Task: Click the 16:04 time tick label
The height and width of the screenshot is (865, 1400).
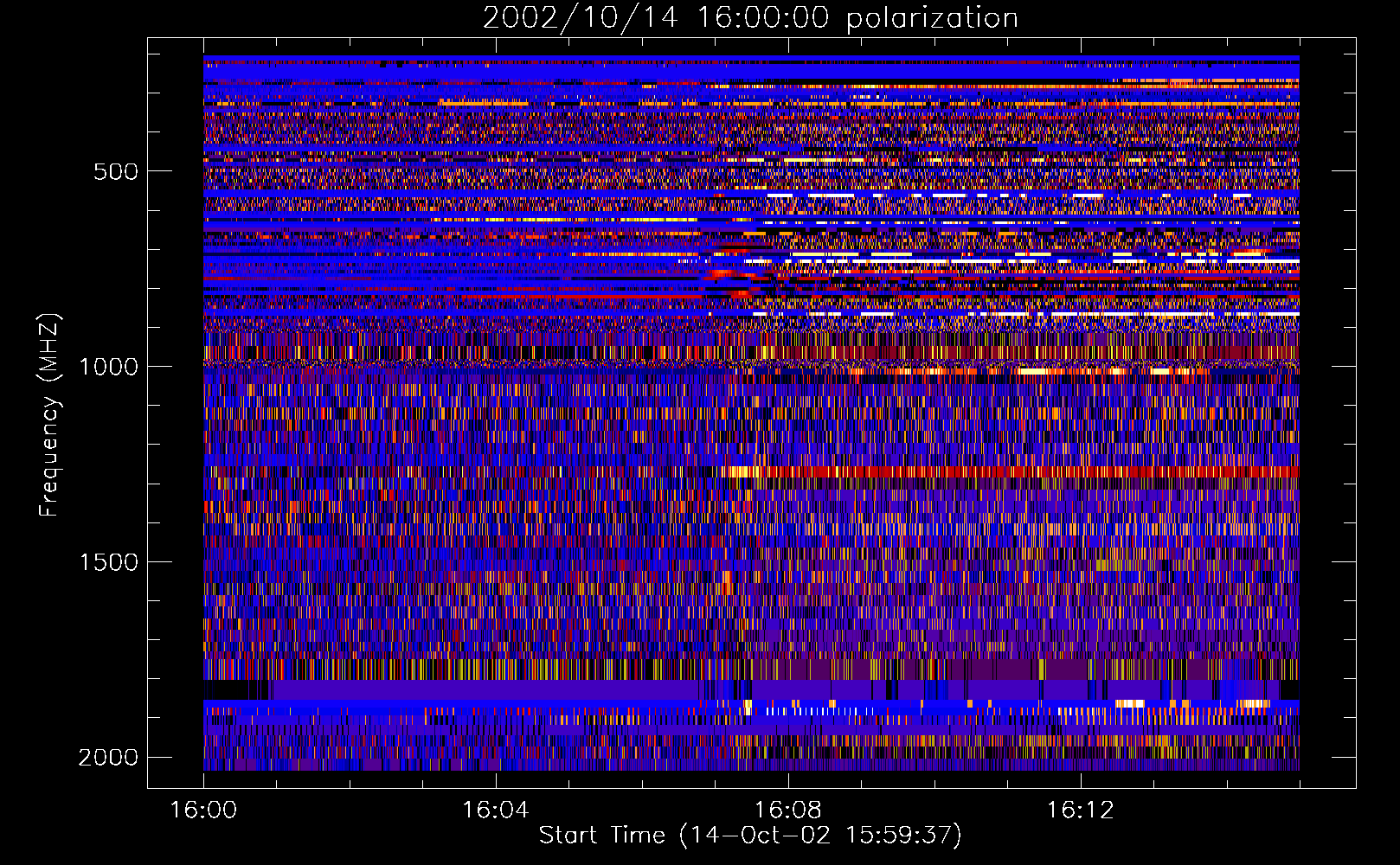Action: [495, 811]
